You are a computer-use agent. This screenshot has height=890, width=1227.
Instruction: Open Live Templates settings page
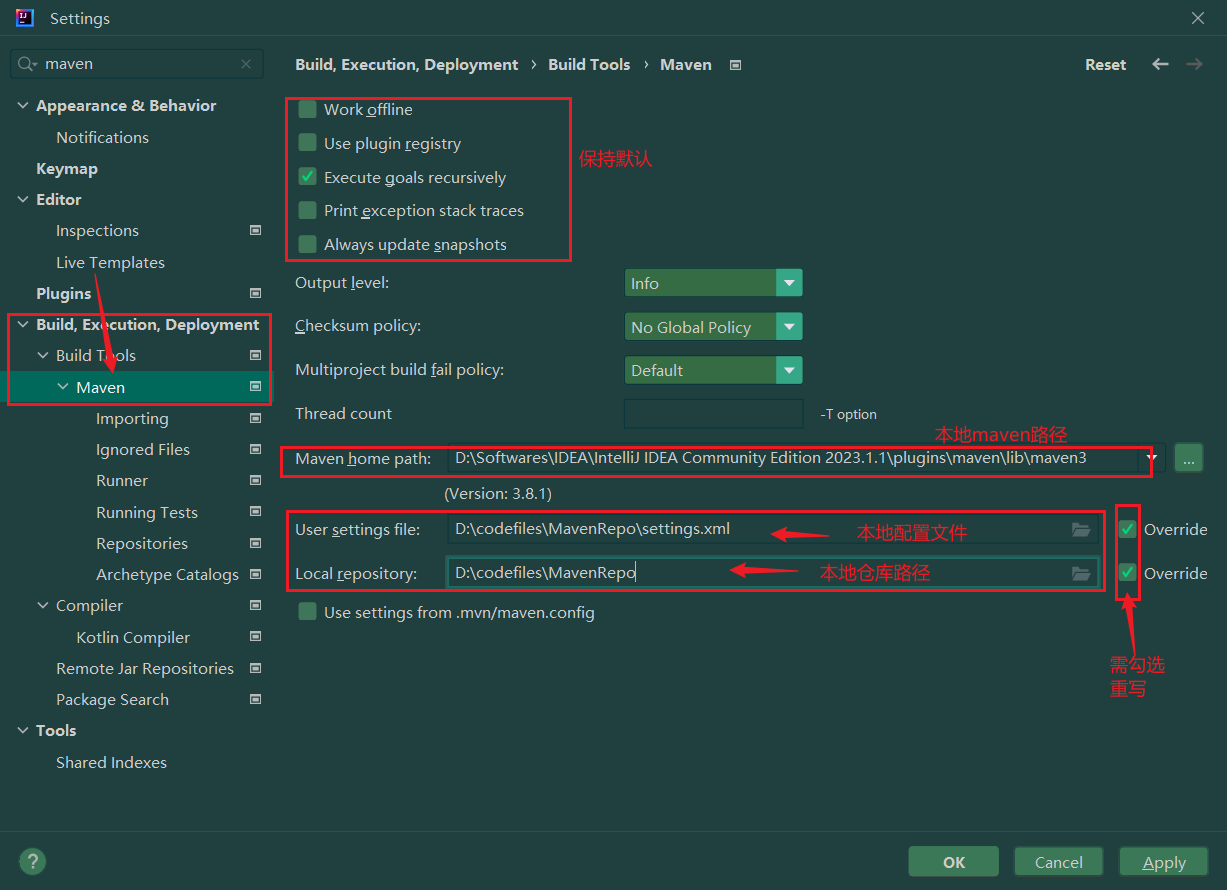point(110,262)
